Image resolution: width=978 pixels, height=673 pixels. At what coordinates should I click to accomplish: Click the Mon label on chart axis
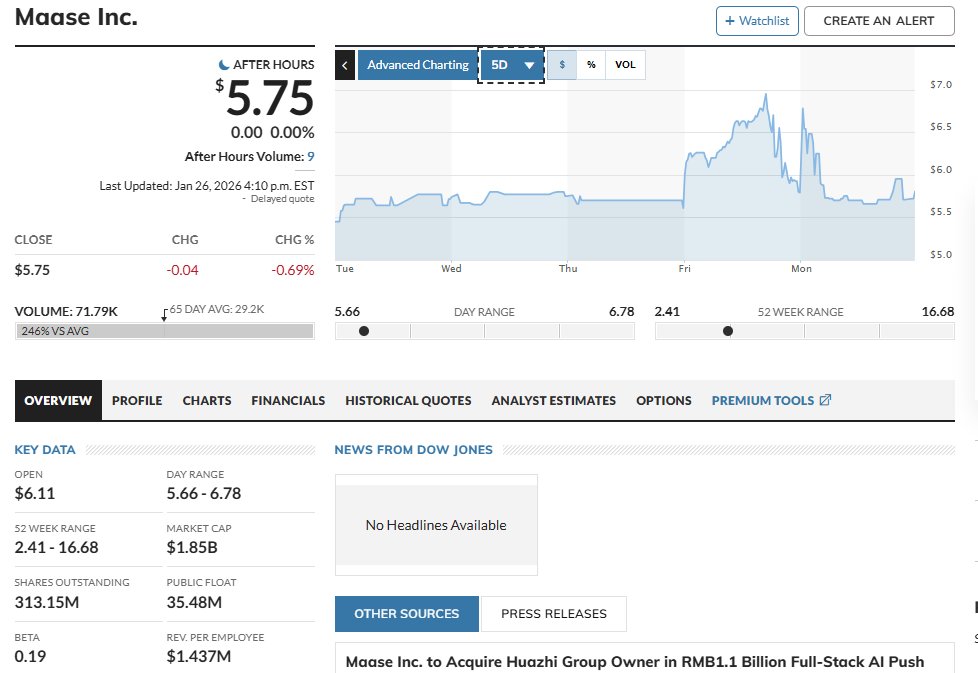(x=801, y=269)
